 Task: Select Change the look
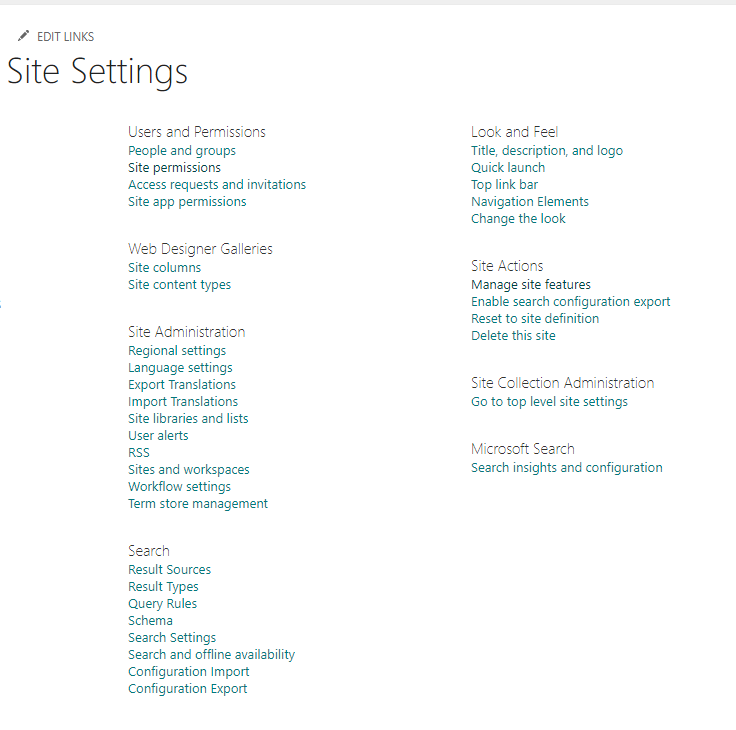[x=518, y=219]
